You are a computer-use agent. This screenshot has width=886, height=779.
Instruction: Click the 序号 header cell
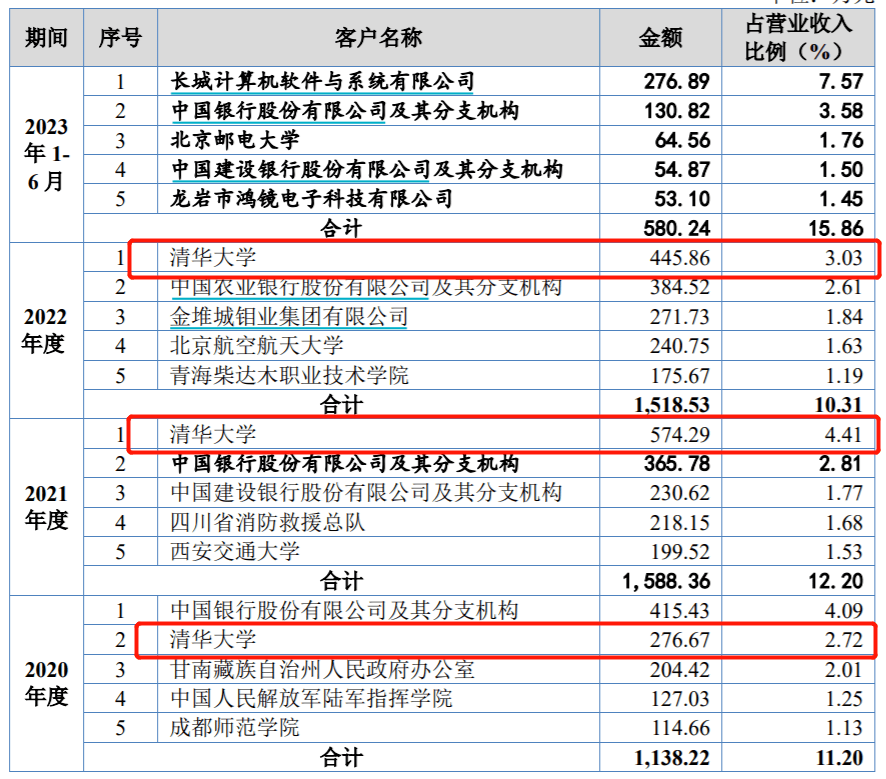(120, 38)
